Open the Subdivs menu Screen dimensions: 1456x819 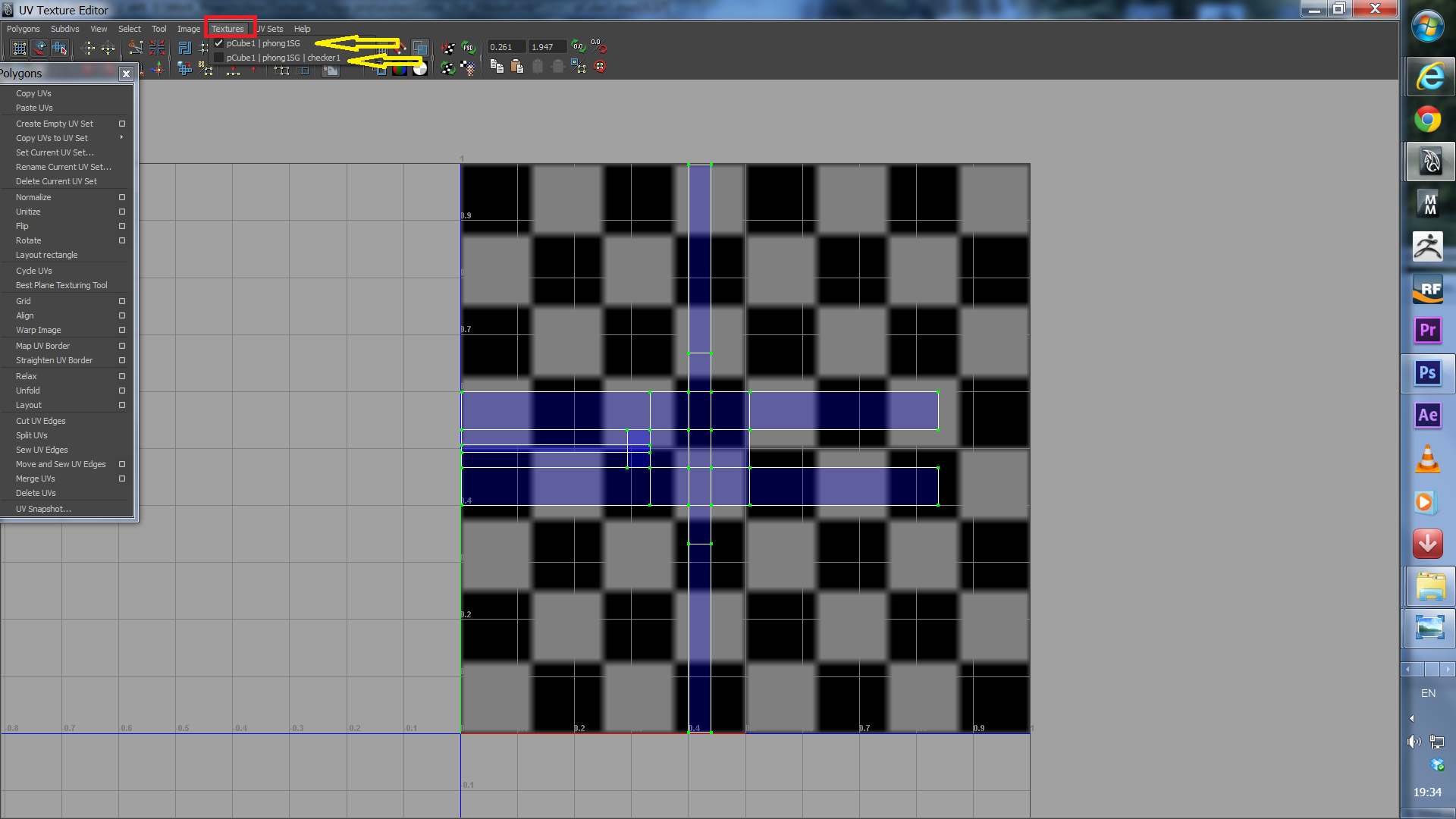65,29
